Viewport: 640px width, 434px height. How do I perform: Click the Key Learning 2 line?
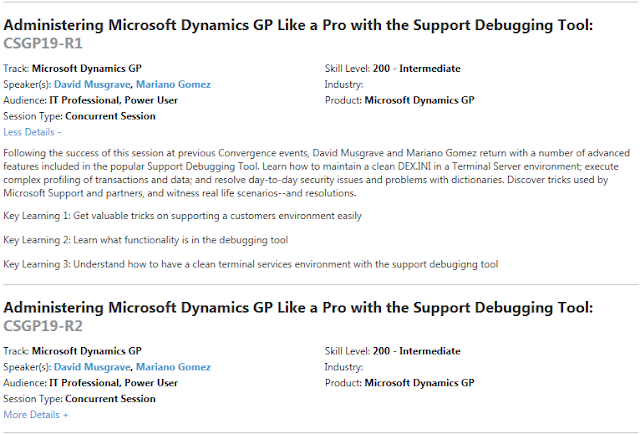(146, 240)
